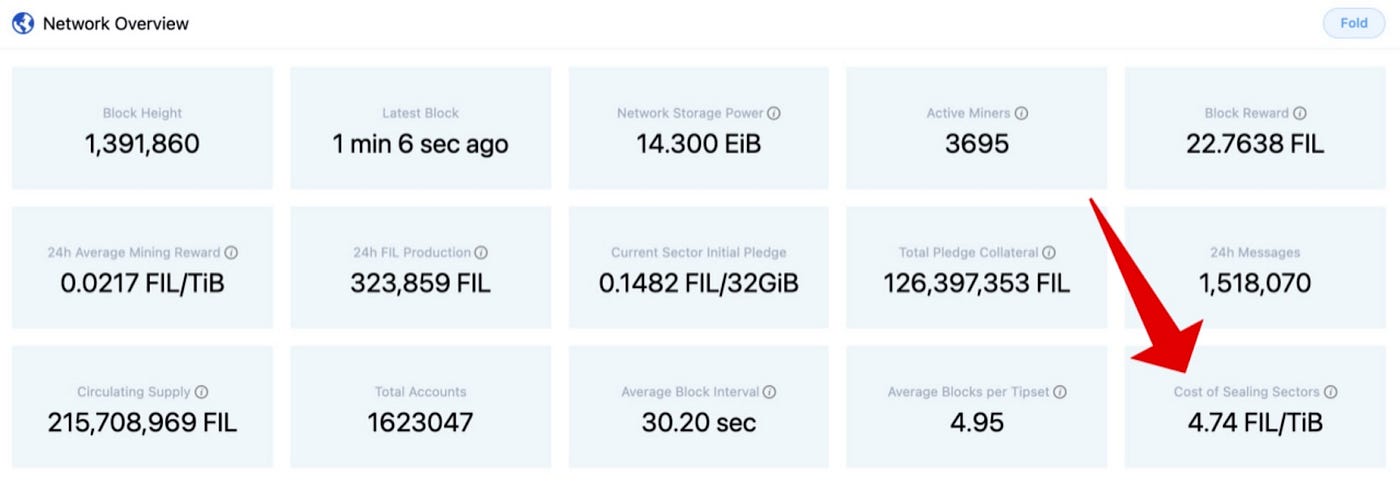Click info icon beside 24h FIL Production
The height and width of the screenshot is (485, 1400).
[480, 253]
